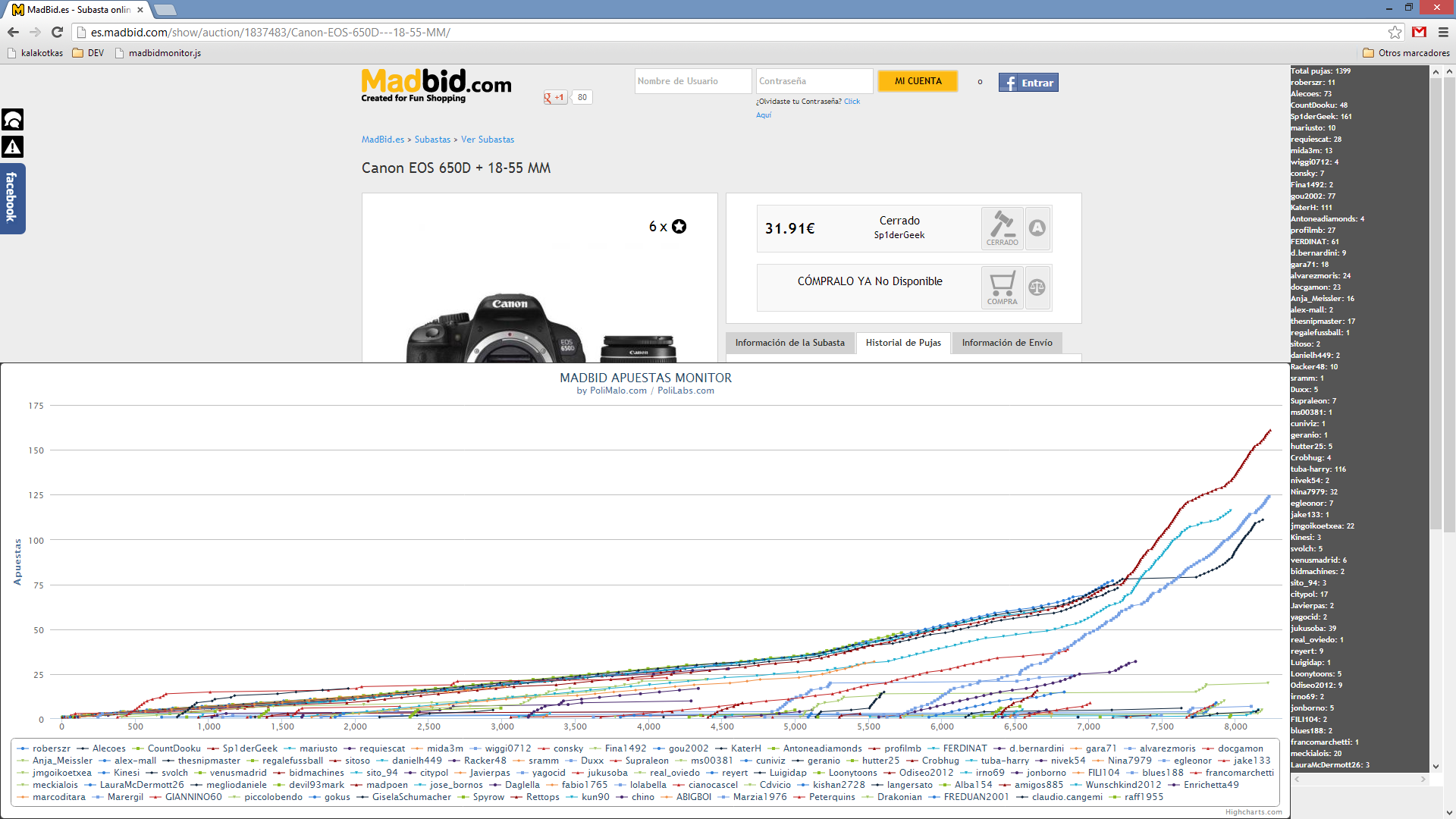Open the kalakotkas bookmark
1456x819 pixels.
[x=35, y=53]
